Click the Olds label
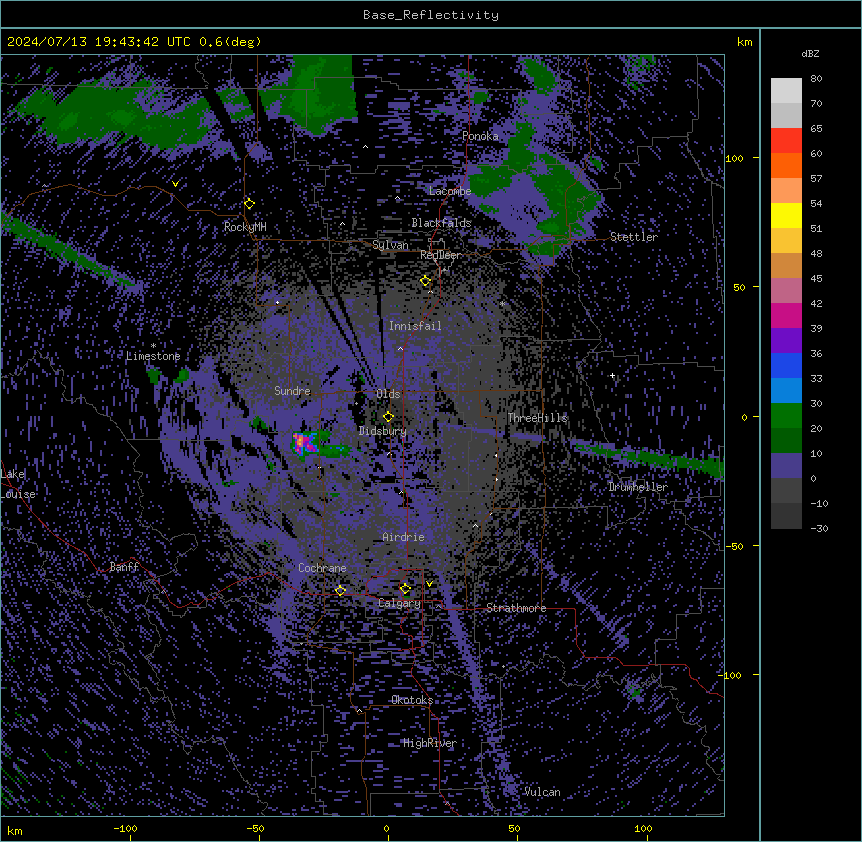This screenshot has width=862, height=842. point(388,394)
